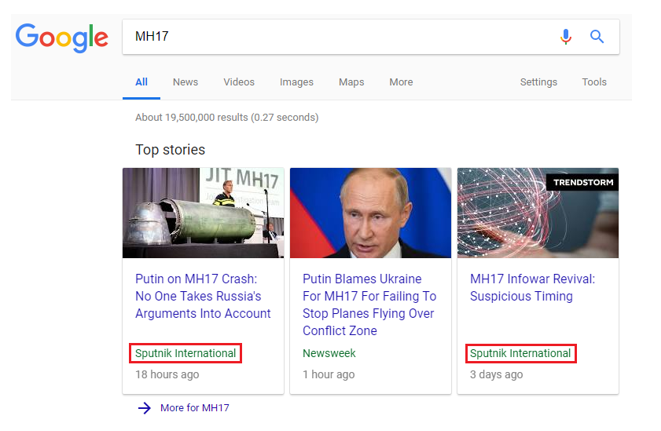The image size is (661, 431).
Task: Click the blue magnifier search icon
Action: point(597,37)
